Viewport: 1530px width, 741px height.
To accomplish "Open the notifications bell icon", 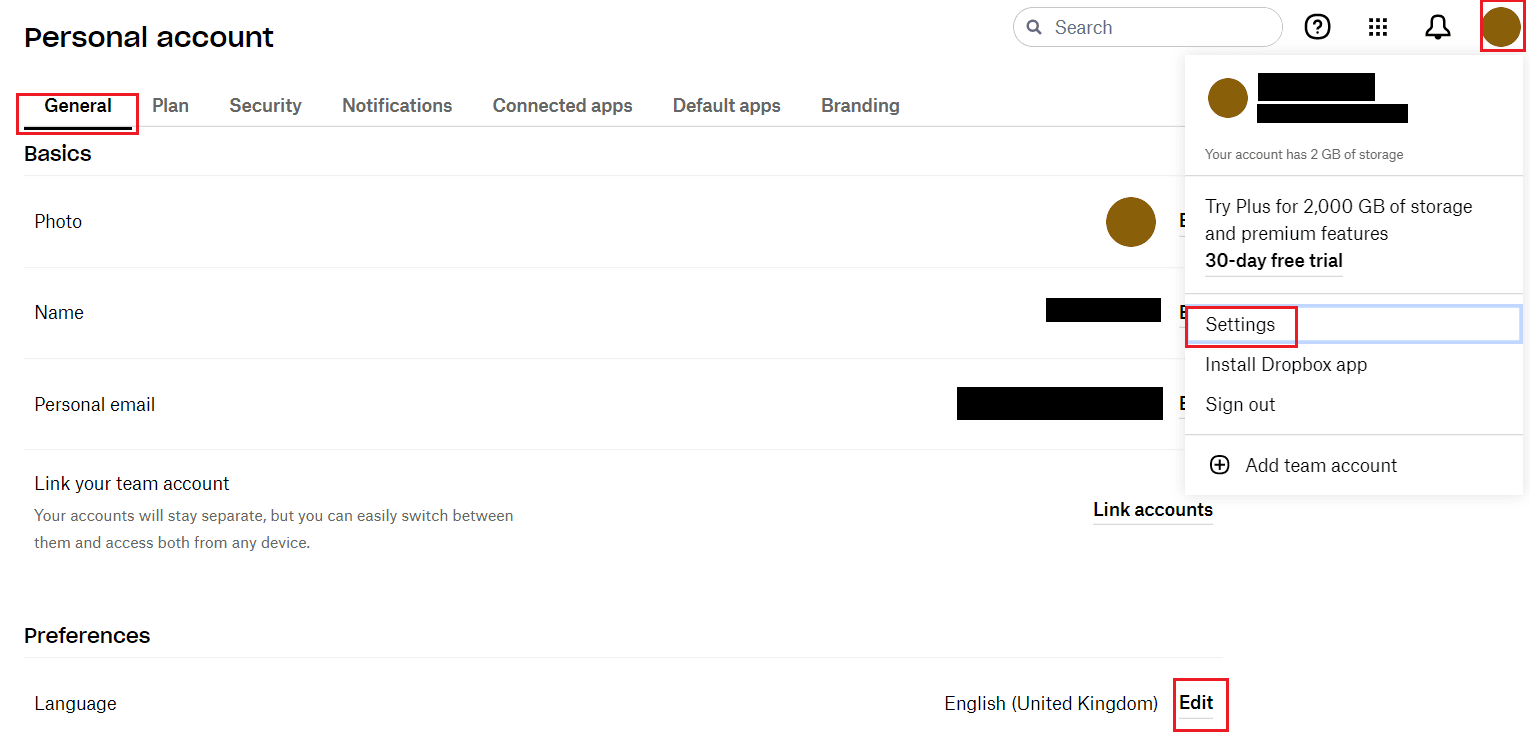I will [1438, 27].
